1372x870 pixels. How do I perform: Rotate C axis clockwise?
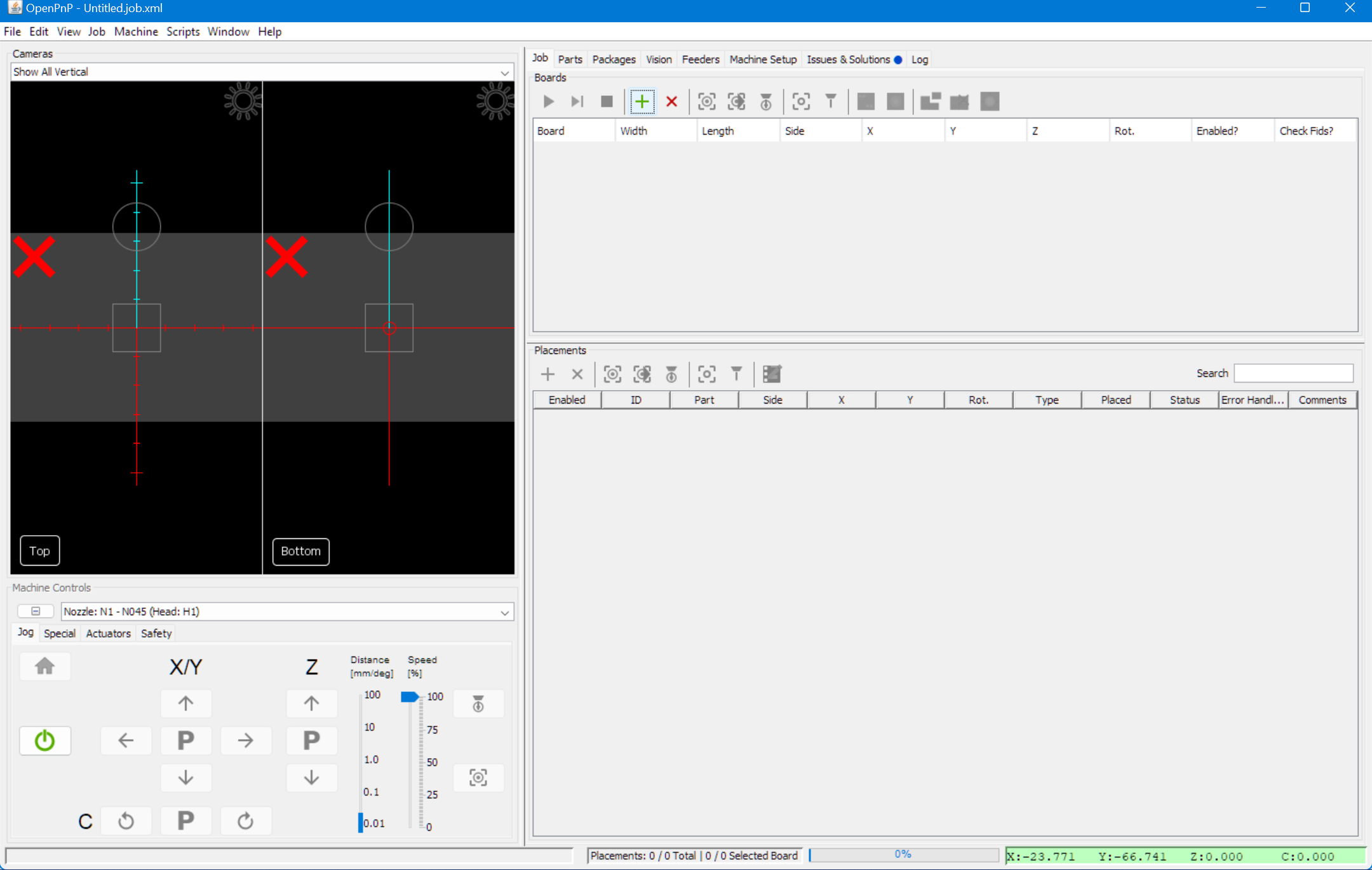click(245, 821)
